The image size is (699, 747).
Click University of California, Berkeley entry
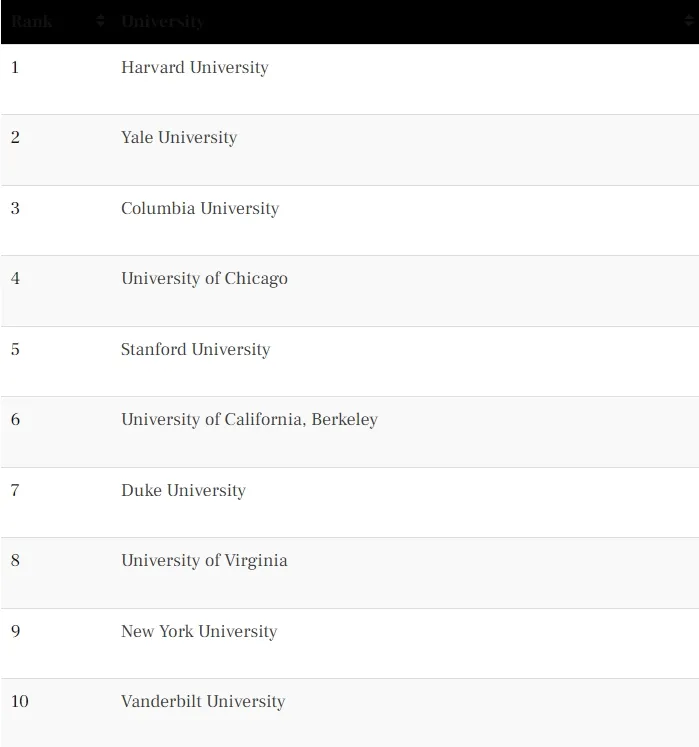tap(249, 419)
